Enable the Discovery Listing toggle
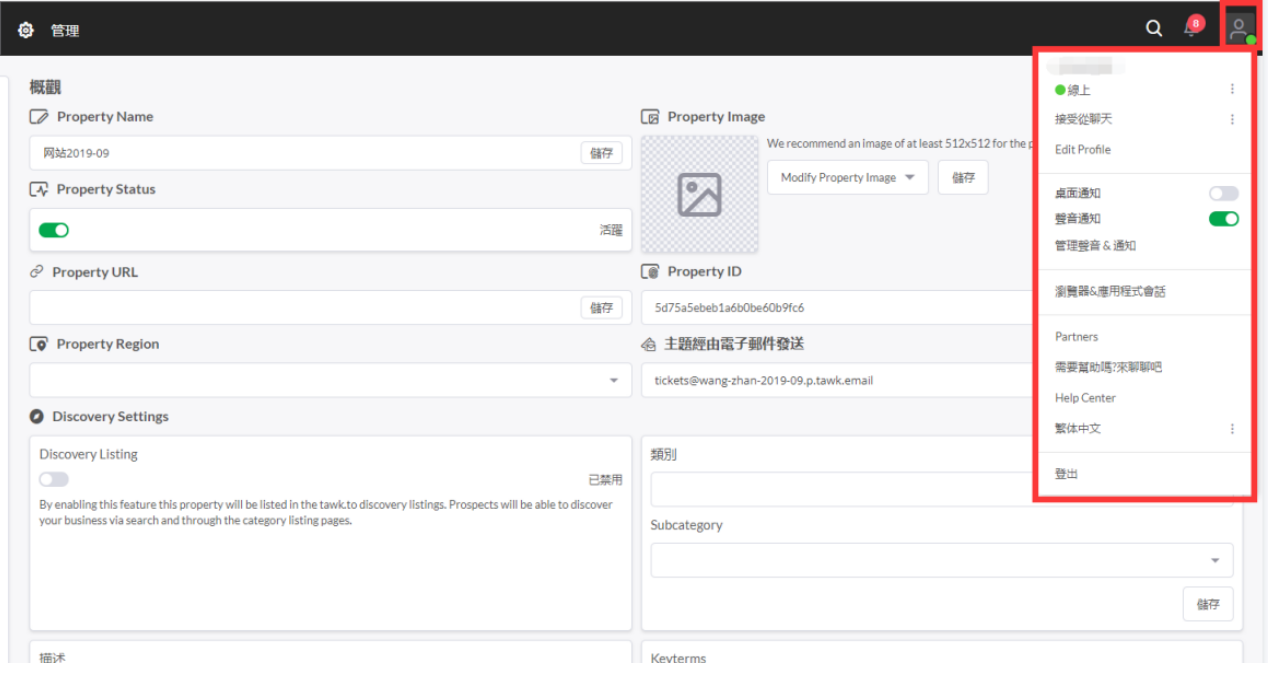This screenshot has height=679, width=1270. (x=54, y=480)
